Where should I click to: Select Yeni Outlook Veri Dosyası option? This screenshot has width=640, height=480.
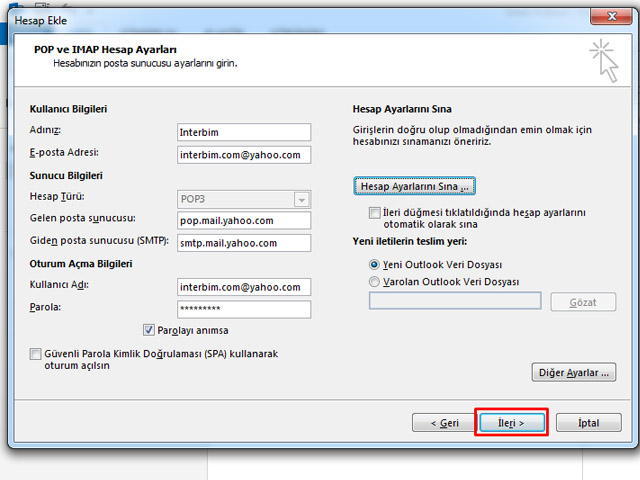(x=375, y=265)
